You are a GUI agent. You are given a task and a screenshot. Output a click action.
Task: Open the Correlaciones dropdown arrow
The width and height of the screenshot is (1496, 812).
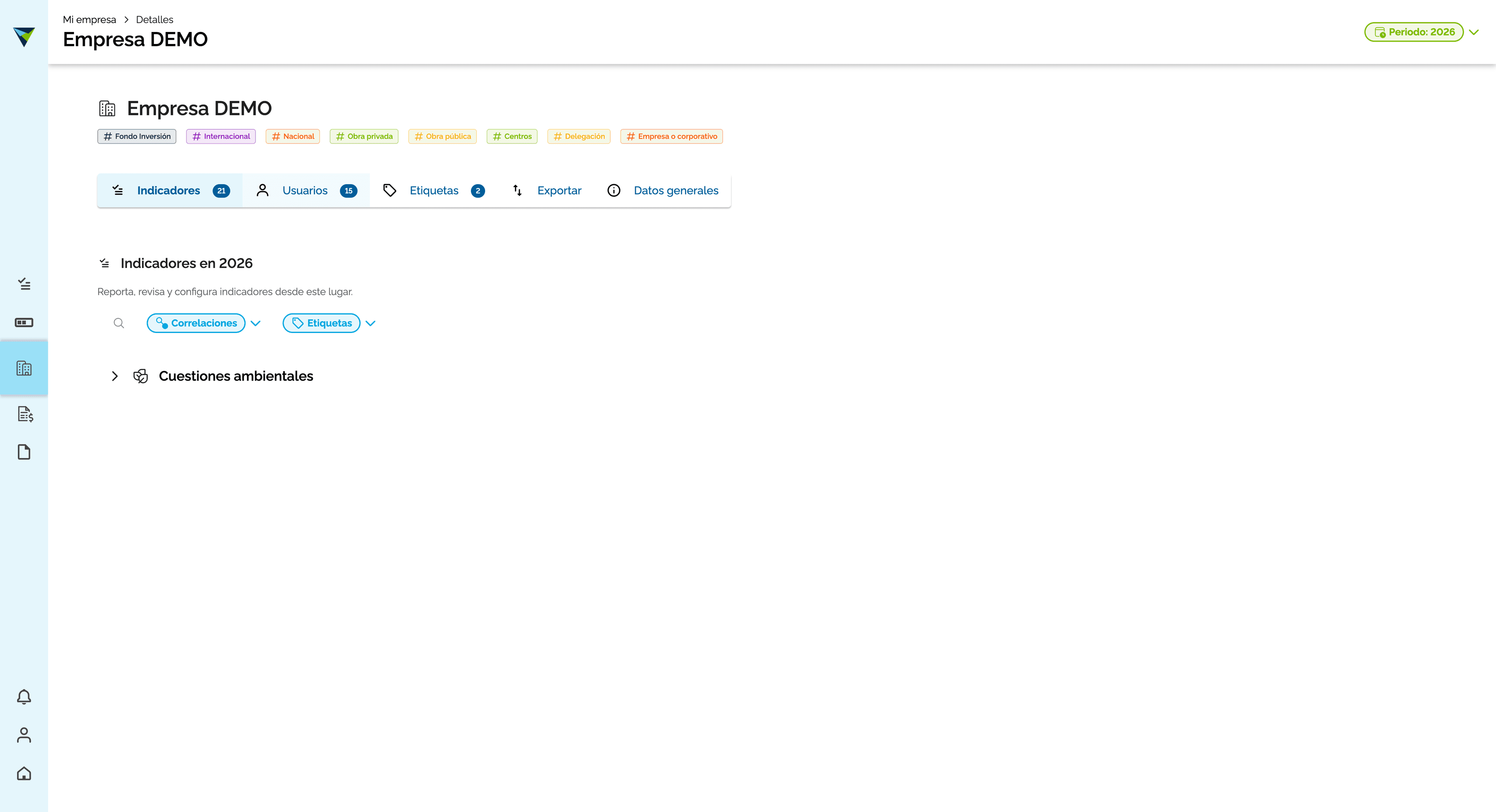[256, 323]
